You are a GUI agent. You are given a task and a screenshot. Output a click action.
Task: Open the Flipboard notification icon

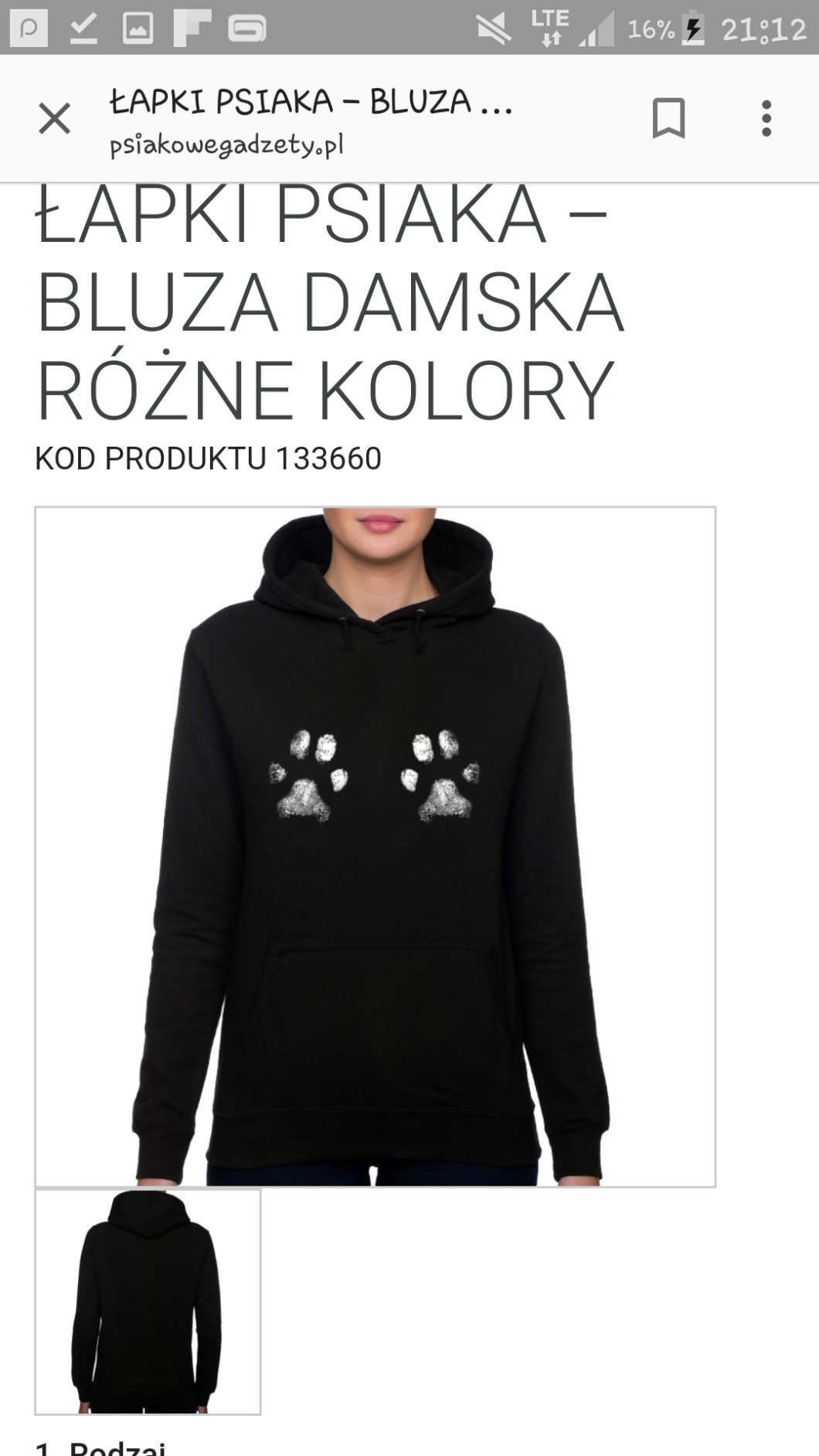click(x=192, y=29)
